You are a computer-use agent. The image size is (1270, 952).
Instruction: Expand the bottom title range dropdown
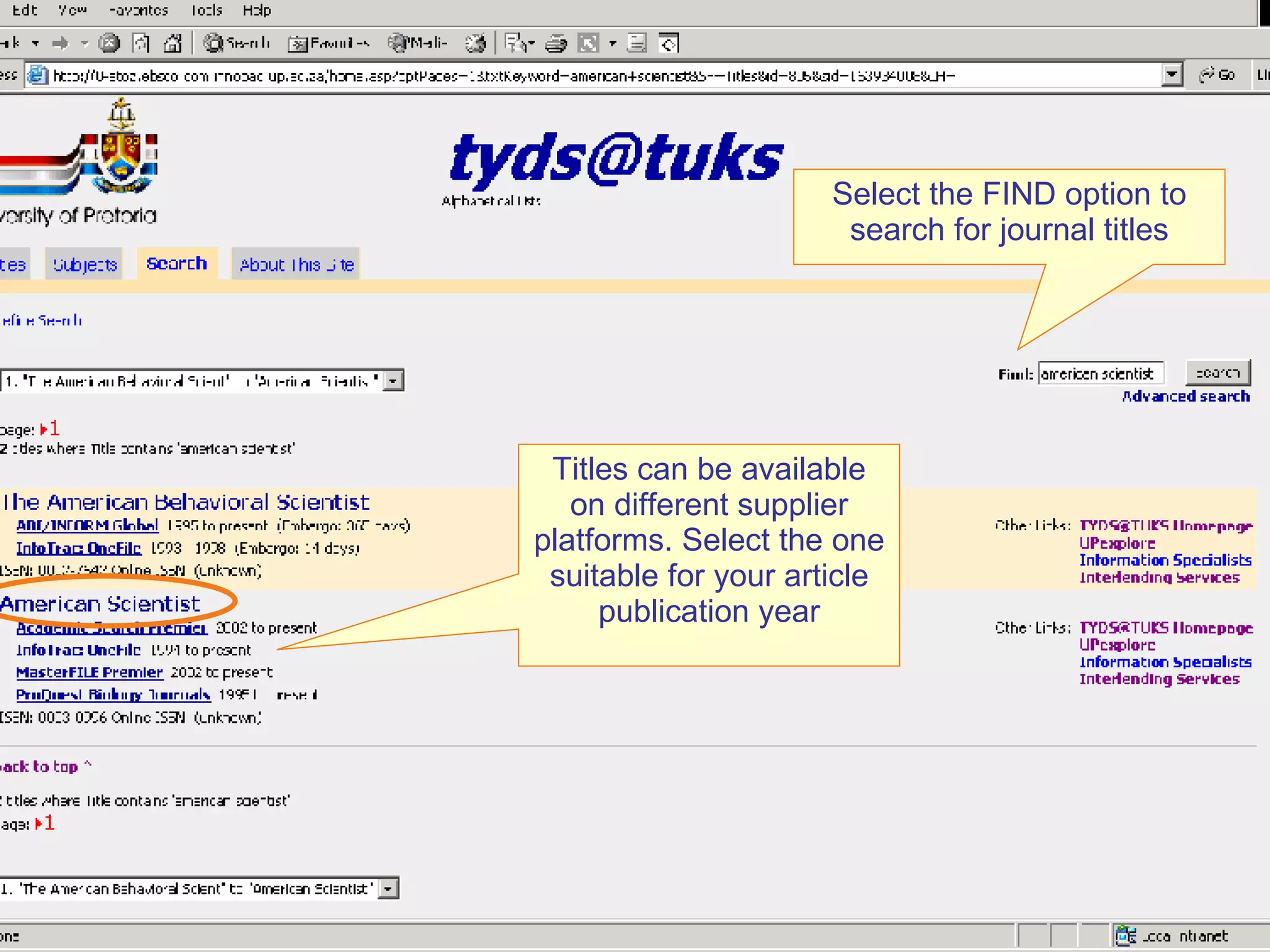388,889
